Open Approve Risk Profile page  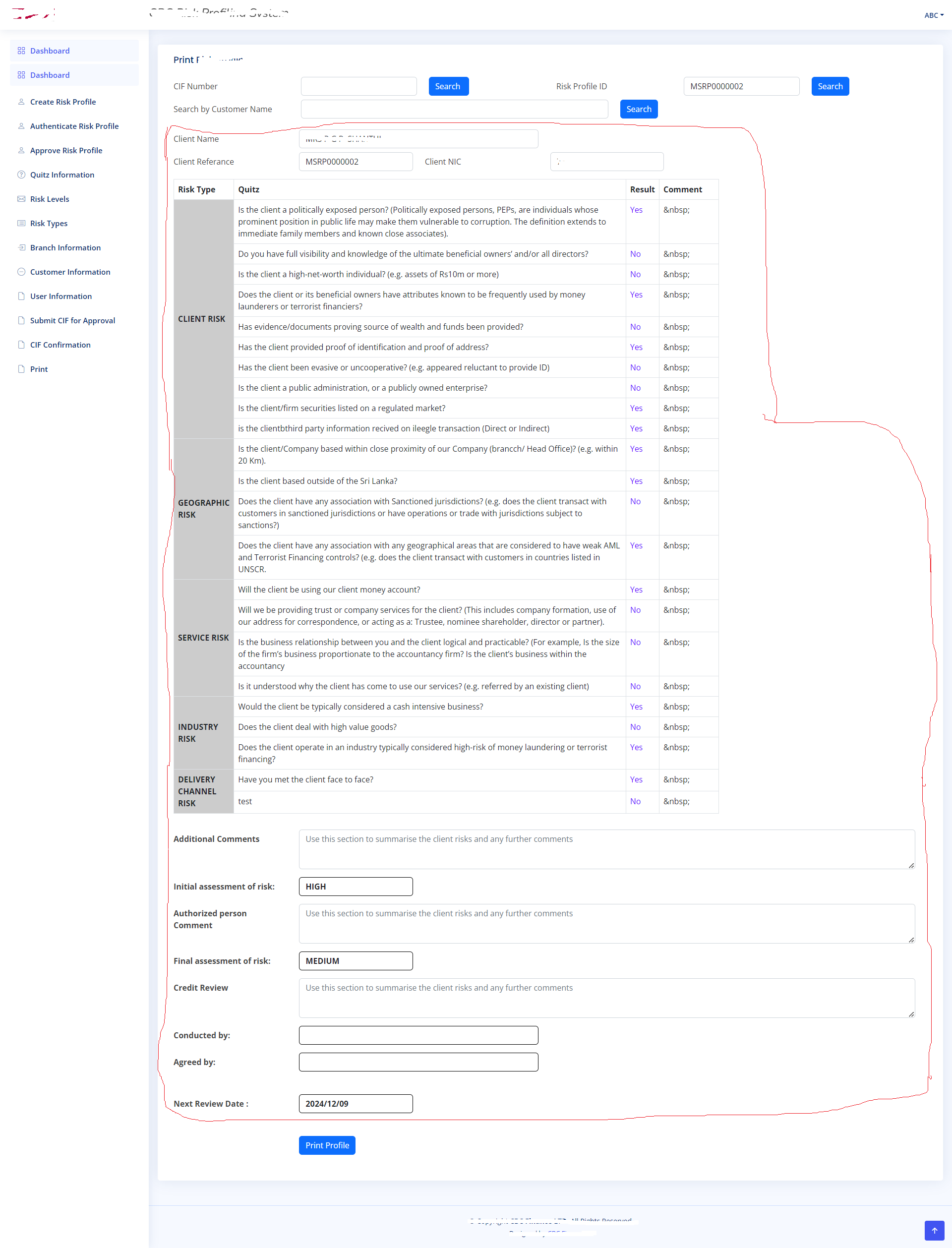[x=74, y=150]
